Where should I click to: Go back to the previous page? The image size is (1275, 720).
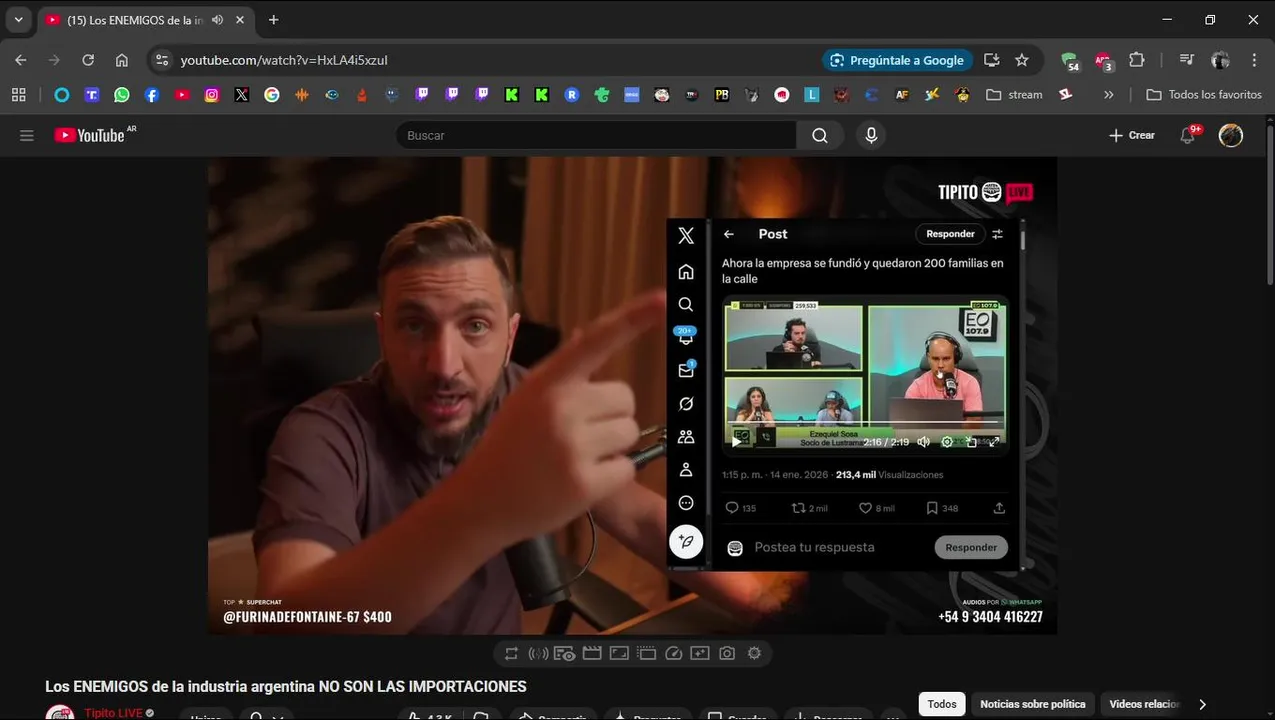point(21,60)
